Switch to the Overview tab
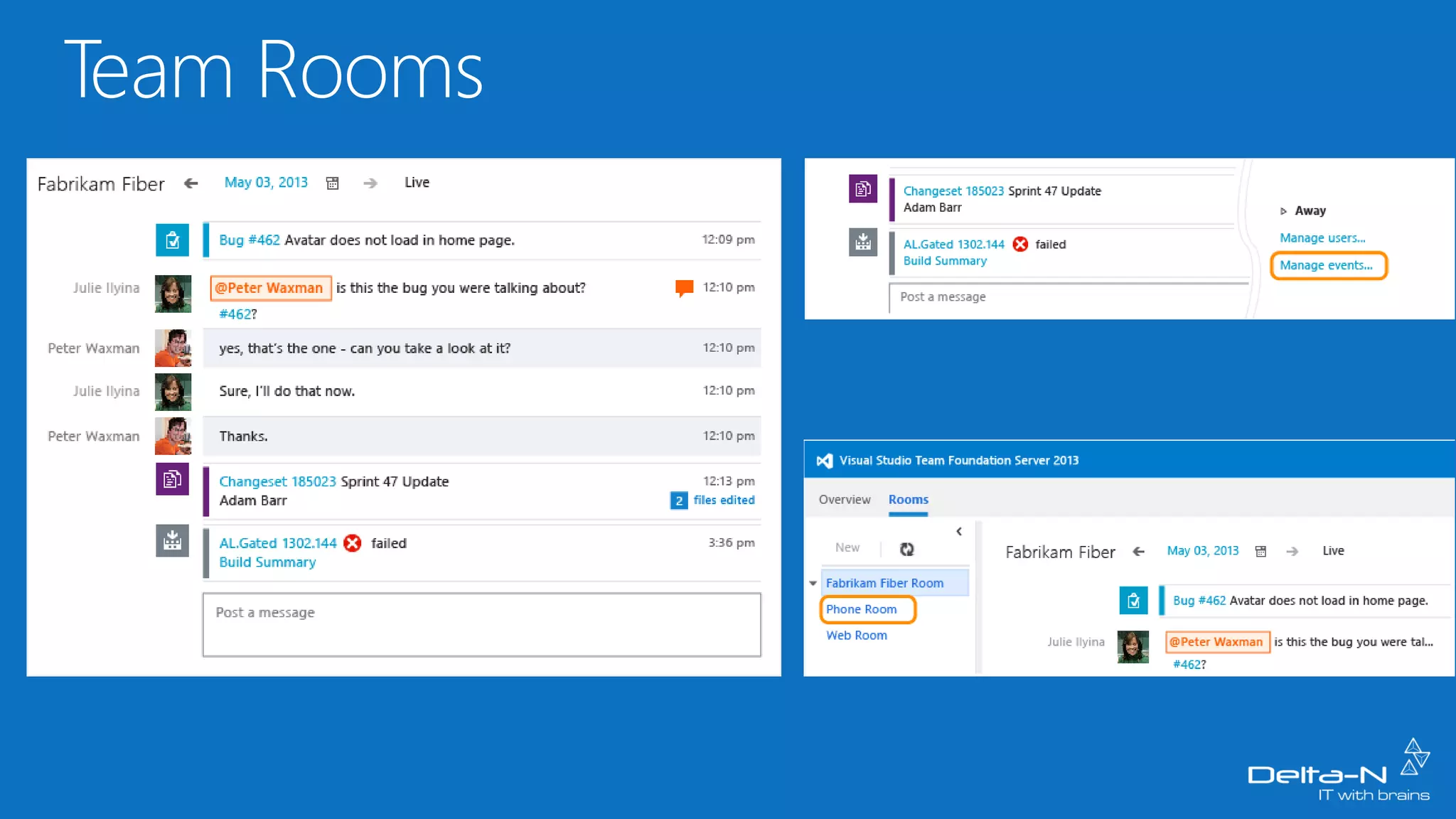1456x819 pixels. (x=844, y=500)
